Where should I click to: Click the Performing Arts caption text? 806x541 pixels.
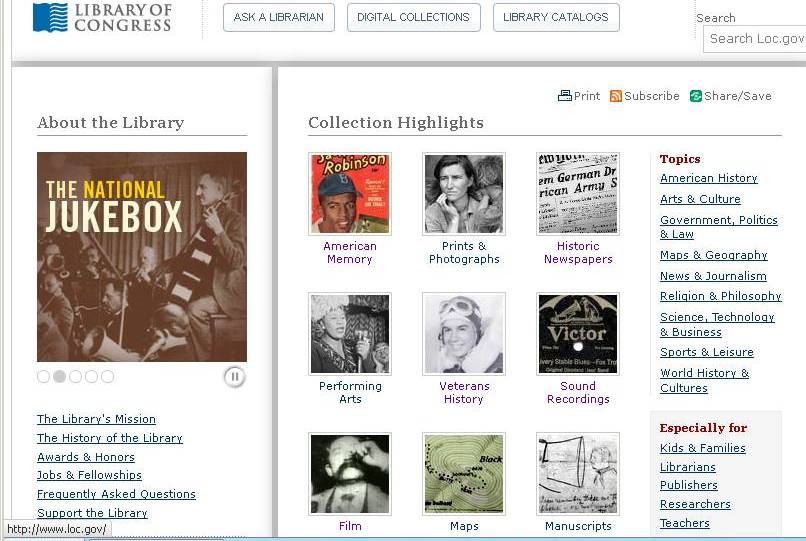[x=350, y=392]
